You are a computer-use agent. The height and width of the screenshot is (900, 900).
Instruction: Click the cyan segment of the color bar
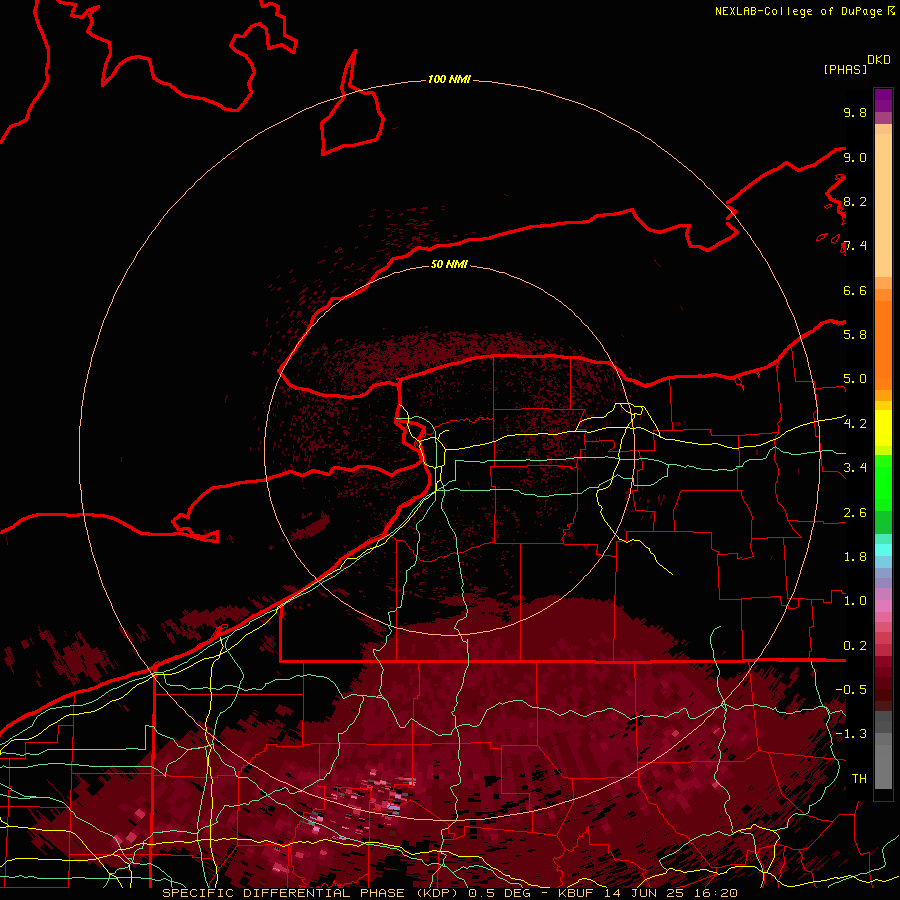click(883, 550)
